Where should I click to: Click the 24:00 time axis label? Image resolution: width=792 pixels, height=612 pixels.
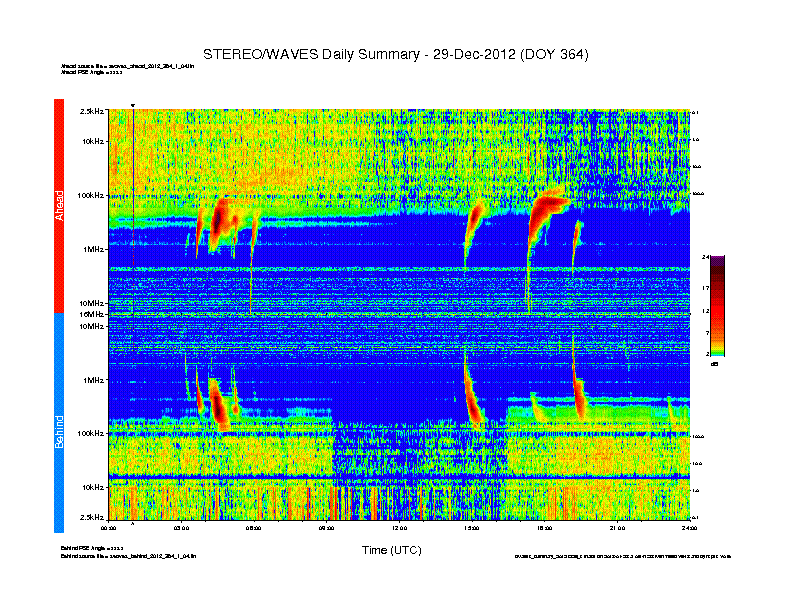pos(689,527)
